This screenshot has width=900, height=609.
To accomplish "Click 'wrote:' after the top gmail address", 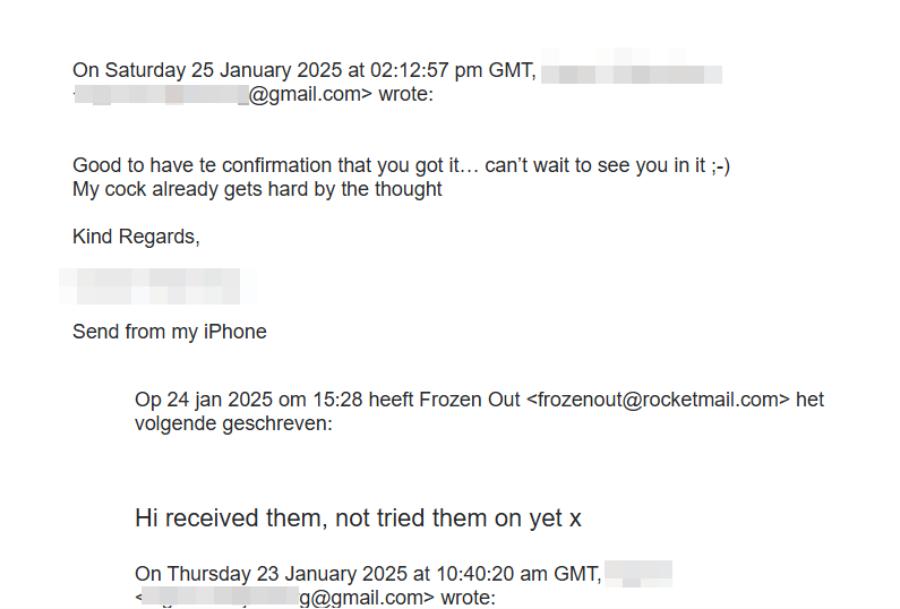I will (406, 94).
